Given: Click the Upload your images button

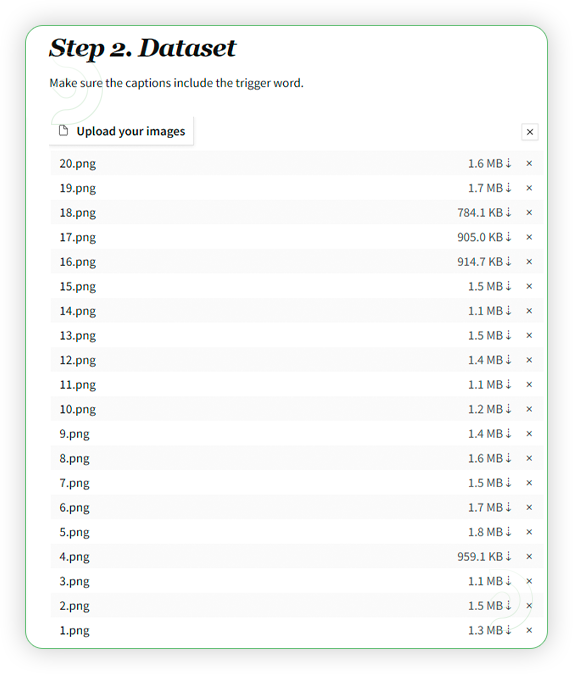Looking at the screenshot, I should click(x=121, y=131).
